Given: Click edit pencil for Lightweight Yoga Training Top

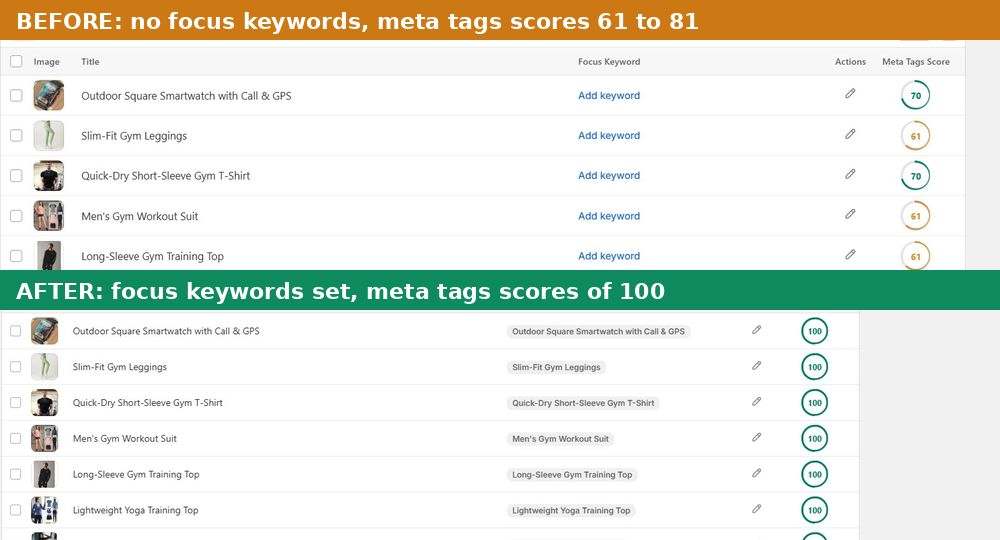Looking at the screenshot, I should pyautogui.click(x=756, y=509).
